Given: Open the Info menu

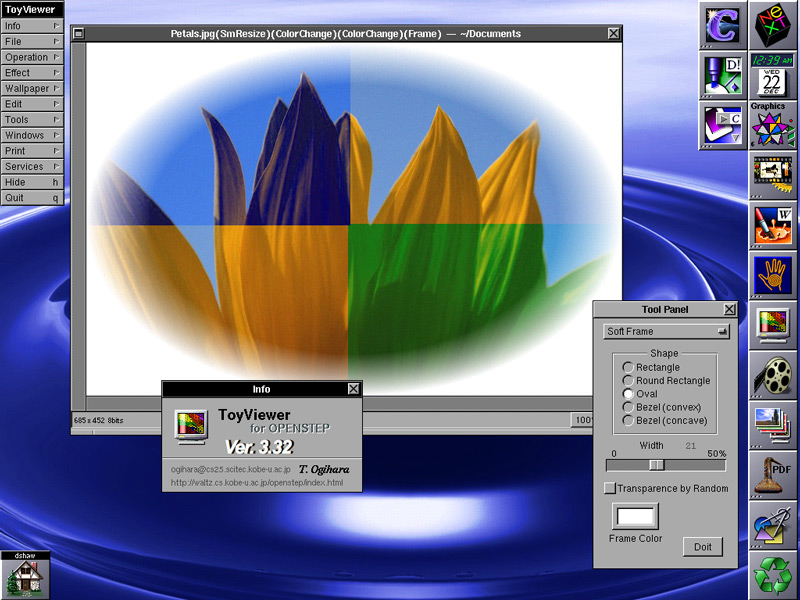Looking at the screenshot, I should click(32, 26).
